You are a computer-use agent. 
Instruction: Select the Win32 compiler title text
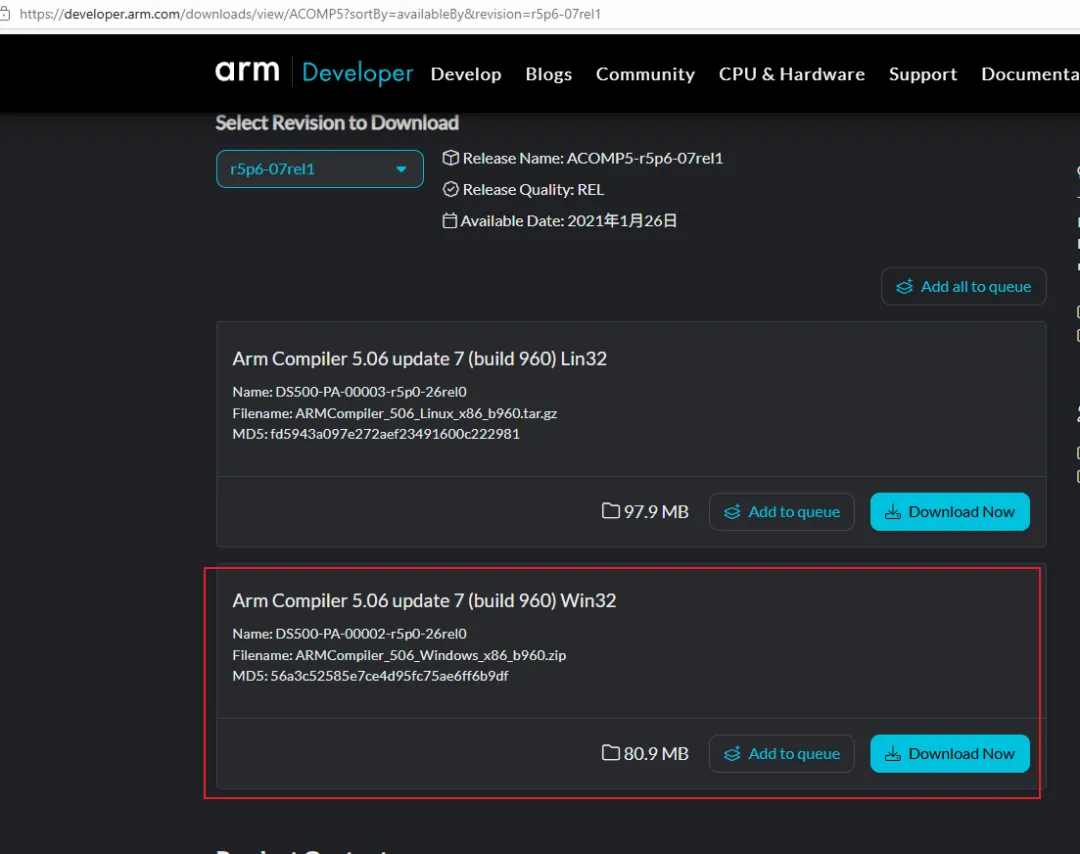[x=424, y=601]
